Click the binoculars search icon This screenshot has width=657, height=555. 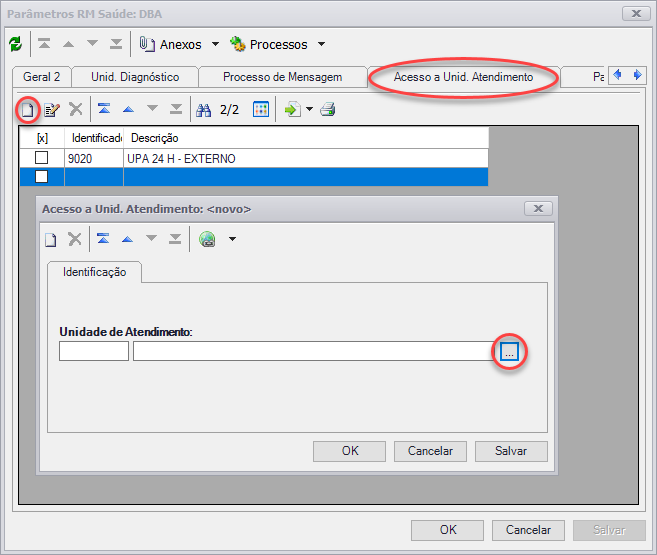204,110
